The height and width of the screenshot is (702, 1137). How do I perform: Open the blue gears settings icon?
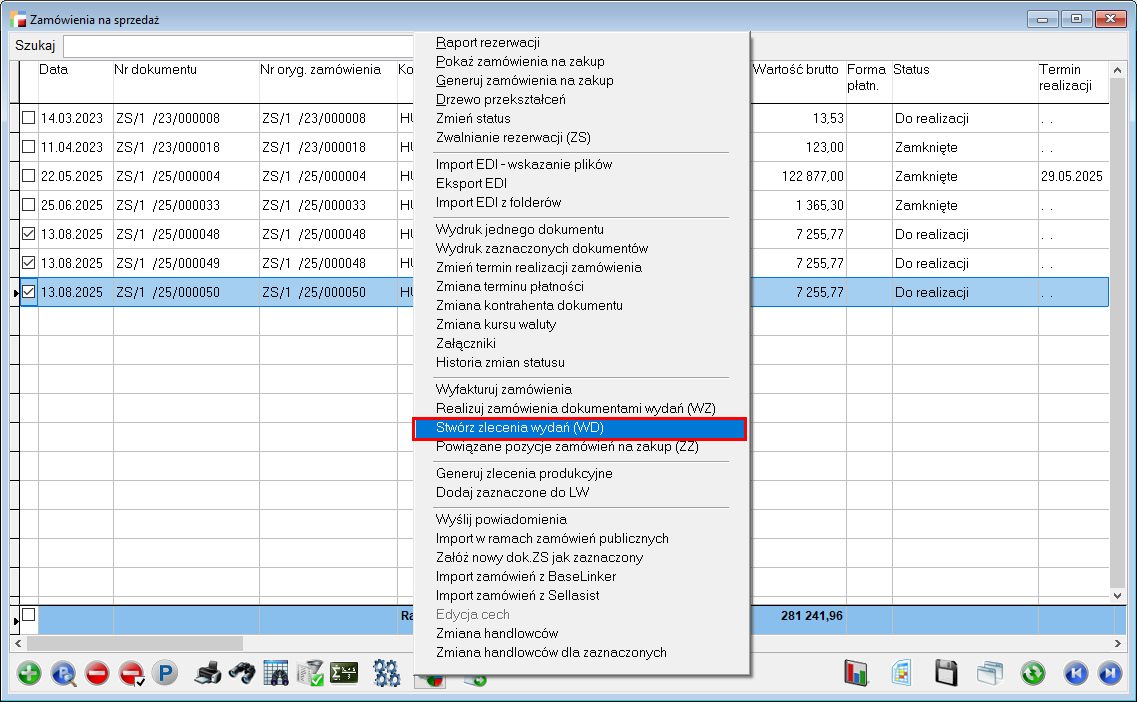387,673
